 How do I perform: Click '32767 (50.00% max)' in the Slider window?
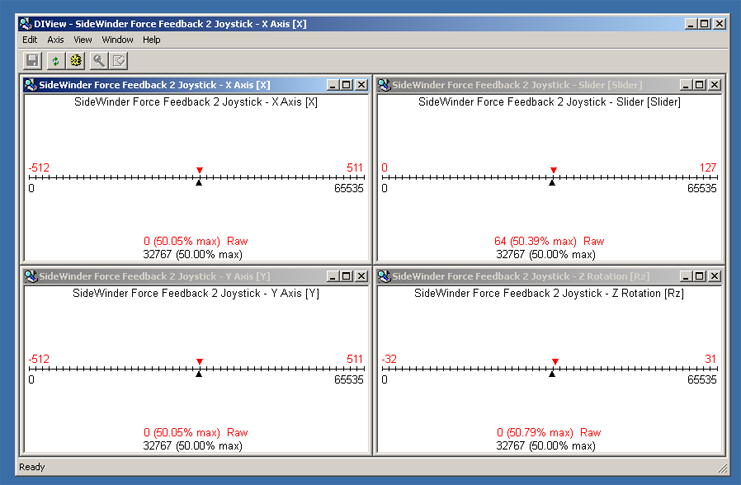coord(546,254)
